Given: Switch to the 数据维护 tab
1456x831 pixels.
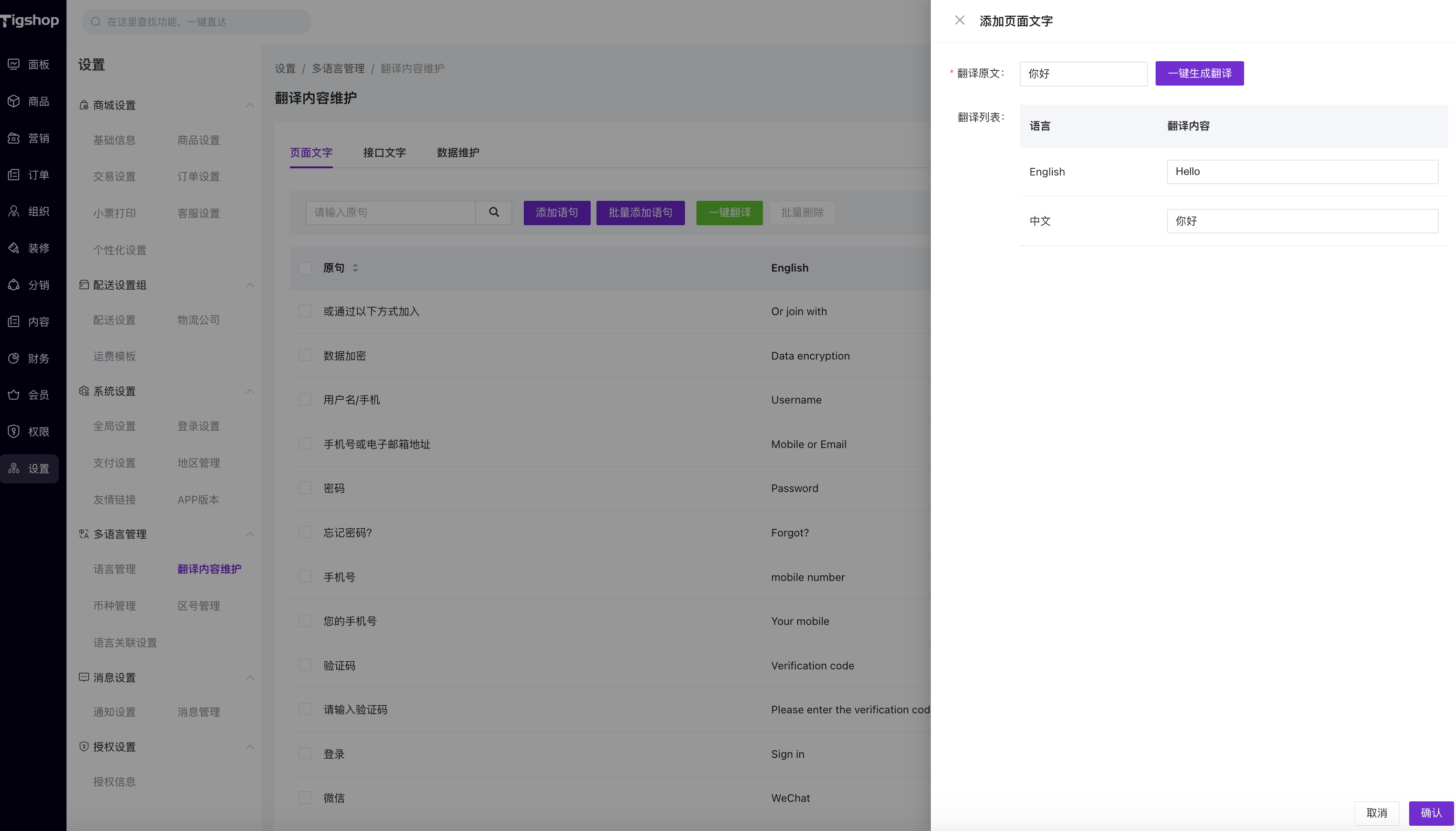Looking at the screenshot, I should pos(458,153).
